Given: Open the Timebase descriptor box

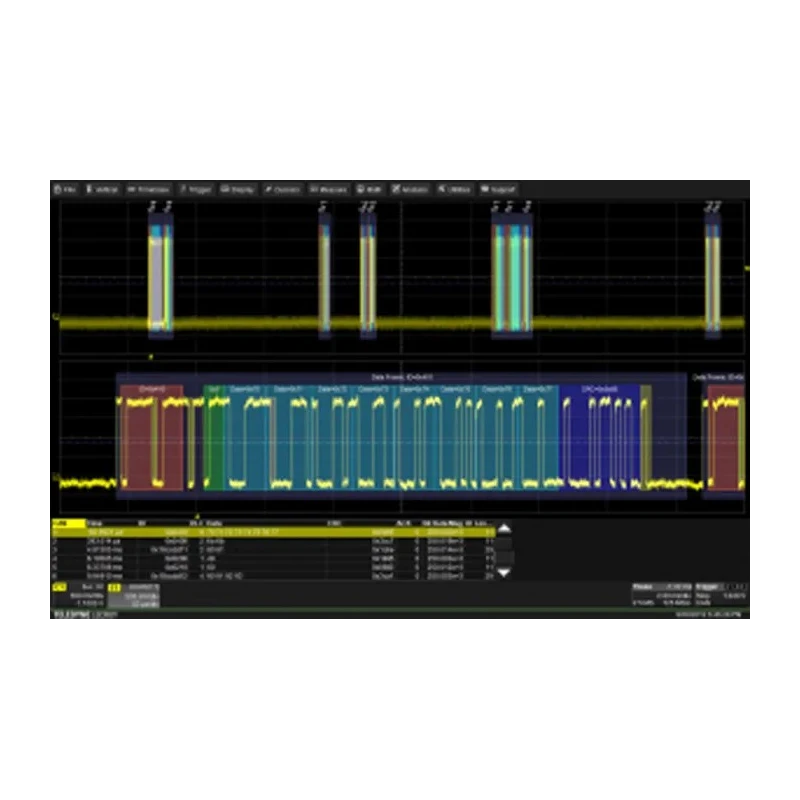Looking at the screenshot, I should coord(662,595).
